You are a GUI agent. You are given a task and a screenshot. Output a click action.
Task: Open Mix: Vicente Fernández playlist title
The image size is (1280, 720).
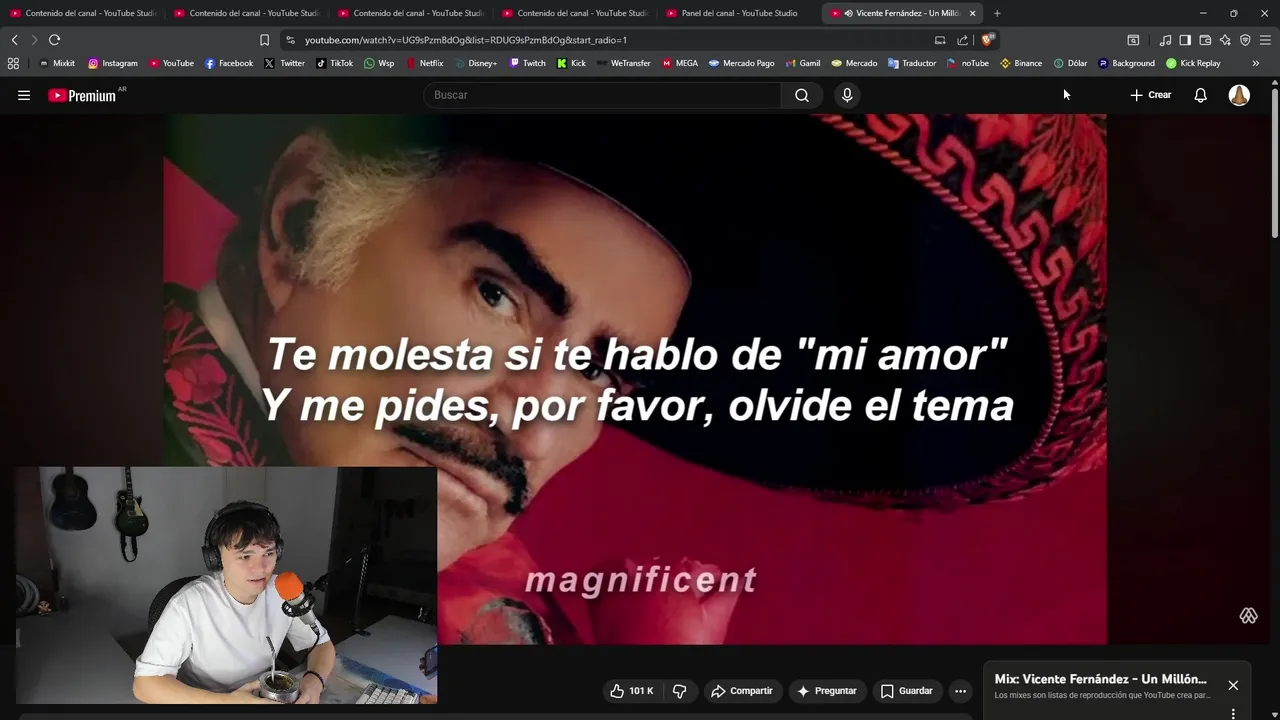coord(1100,679)
